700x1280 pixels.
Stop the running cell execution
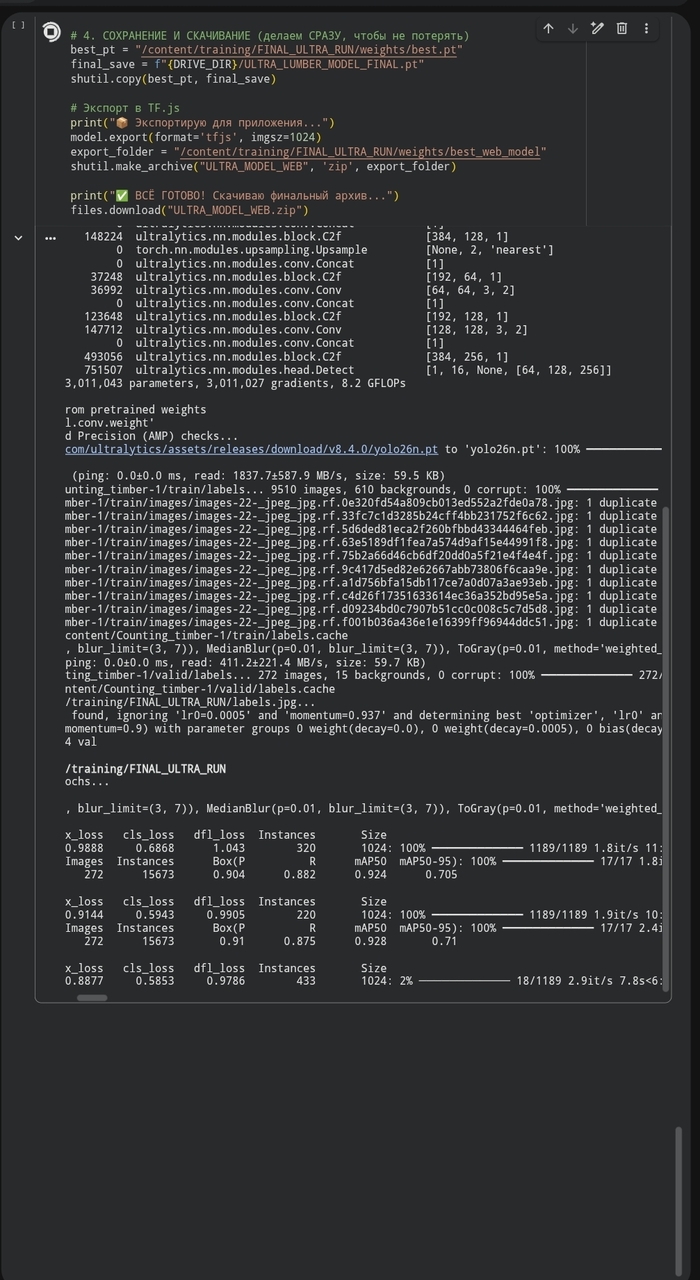(x=51, y=33)
